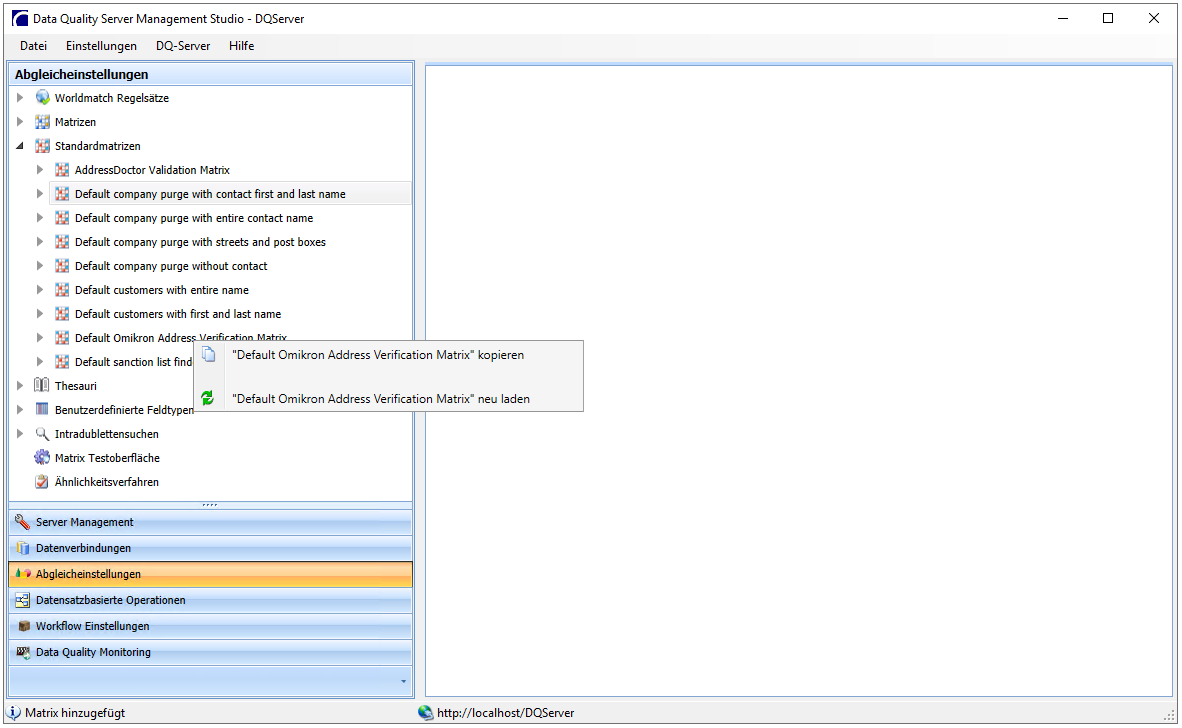Click the Abgleicheinstellungen panel header
Viewport: 1182px width, 728px height.
click(x=210, y=74)
